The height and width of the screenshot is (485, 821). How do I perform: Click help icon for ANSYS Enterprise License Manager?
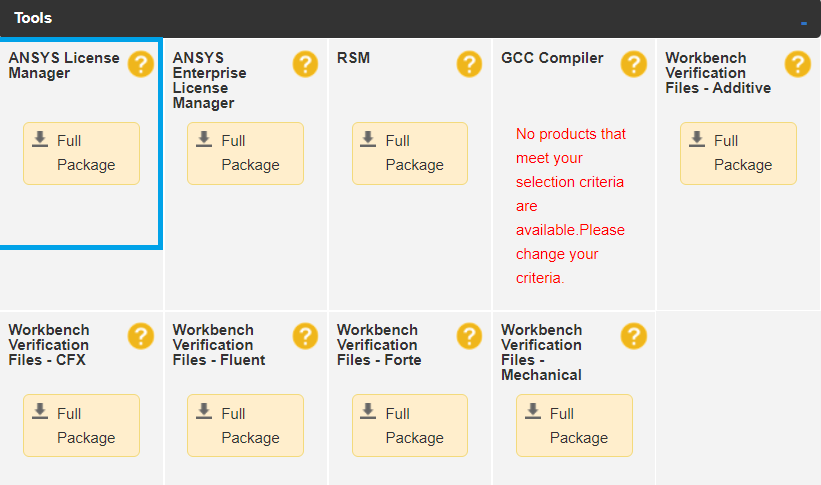(x=305, y=64)
